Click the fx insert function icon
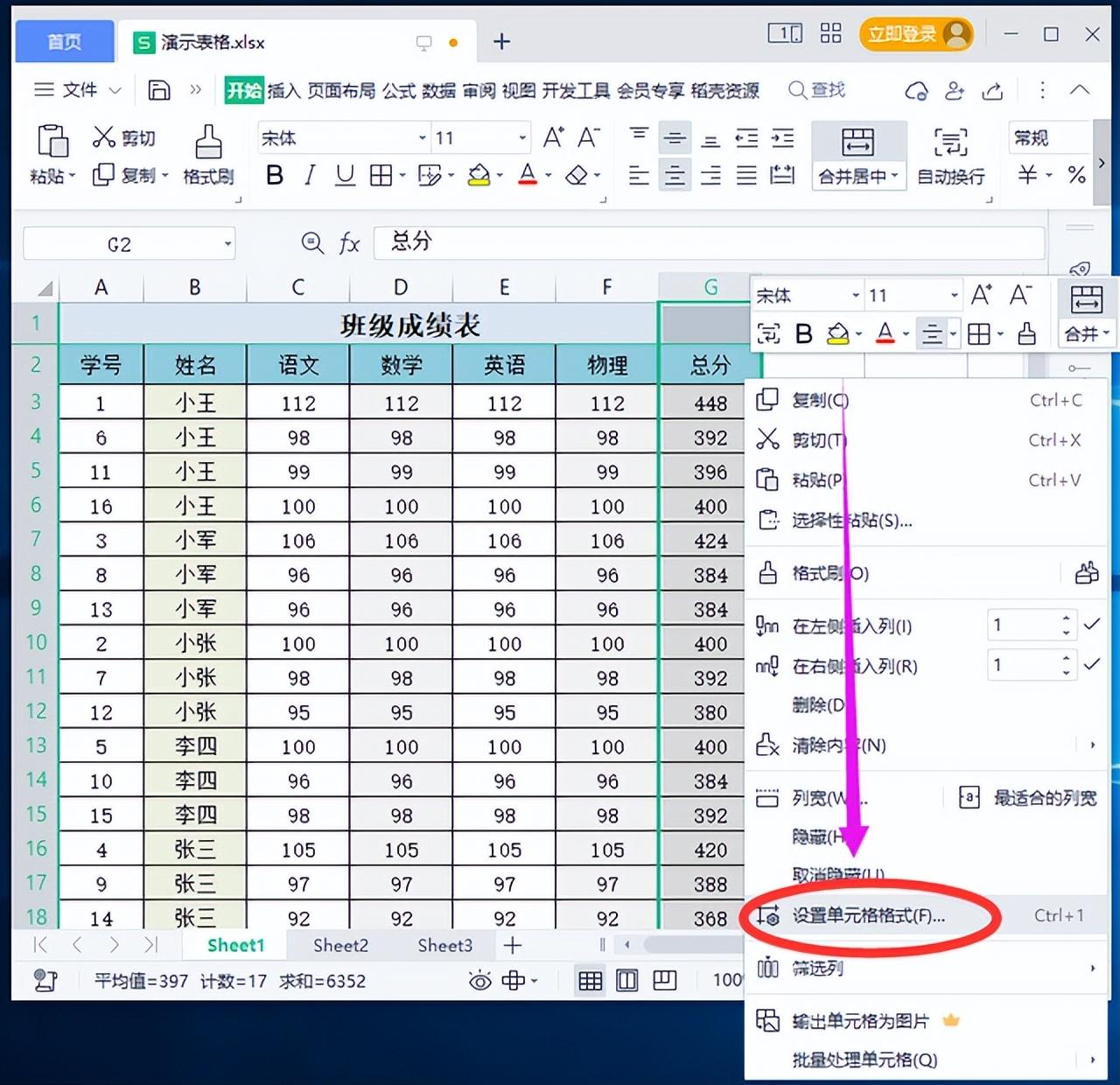This screenshot has width=1120, height=1085. (x=349, y=243)
